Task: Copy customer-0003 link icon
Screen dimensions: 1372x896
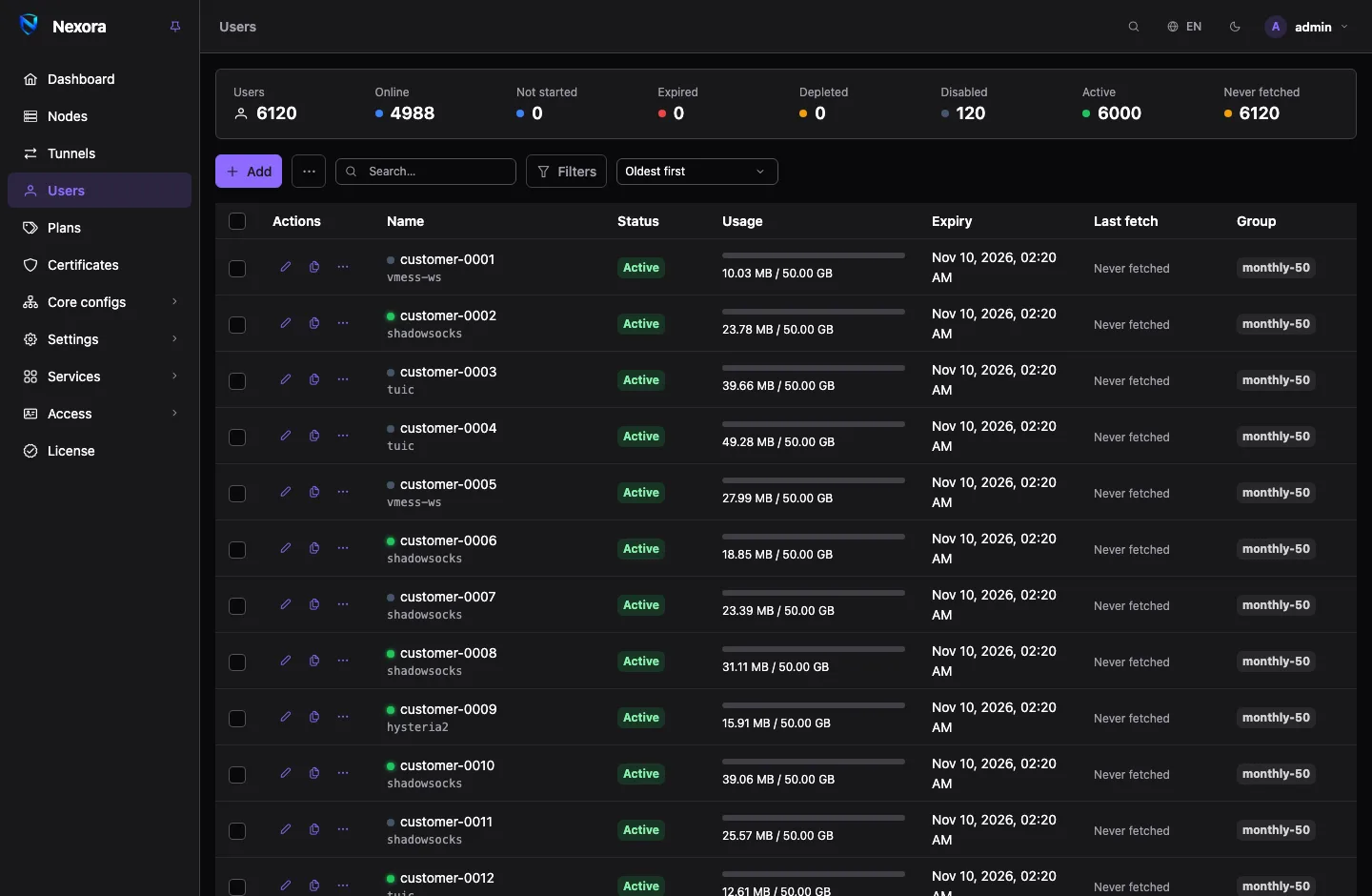Action: point(314,379)
